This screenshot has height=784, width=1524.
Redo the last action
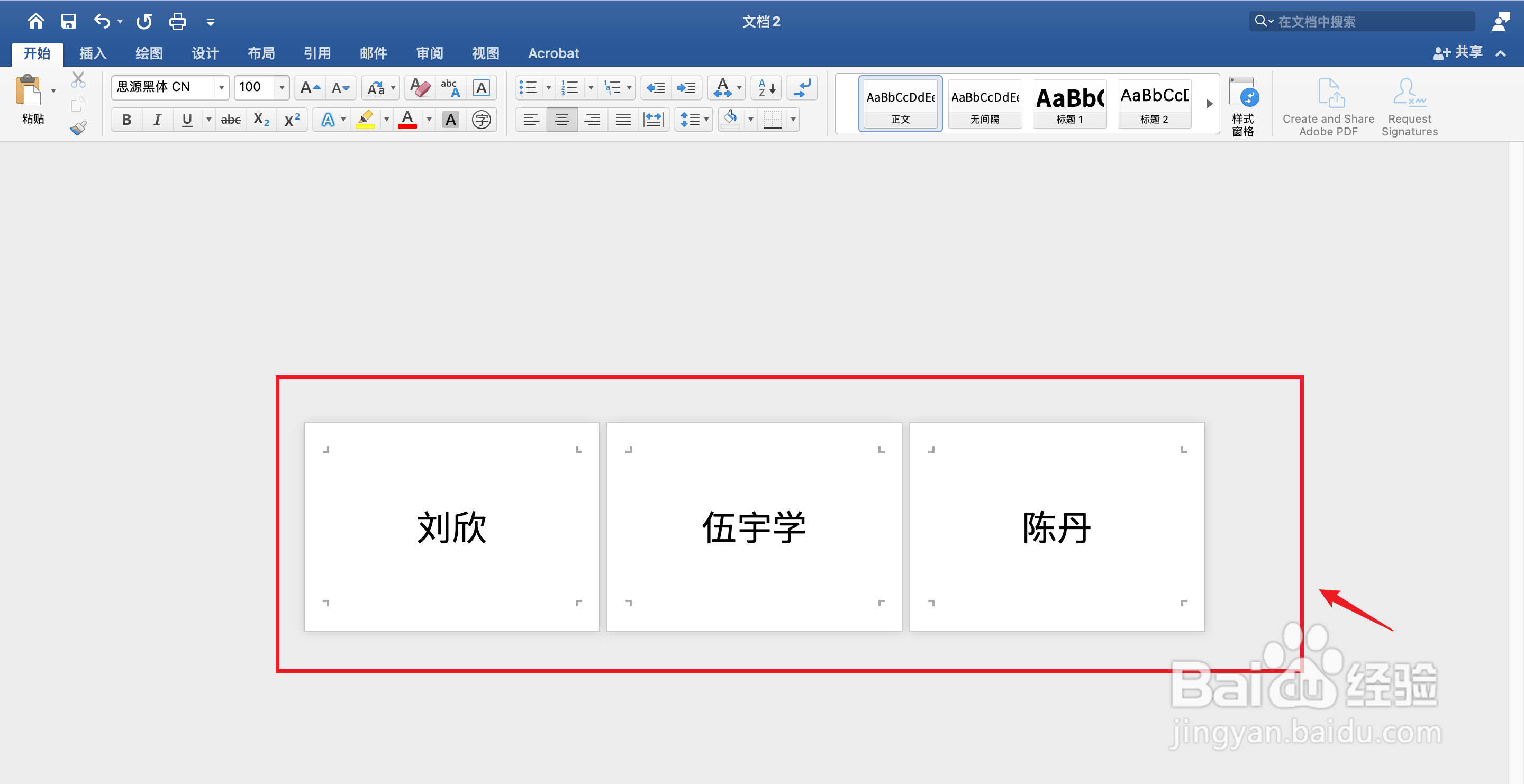(x=144, y=21)
